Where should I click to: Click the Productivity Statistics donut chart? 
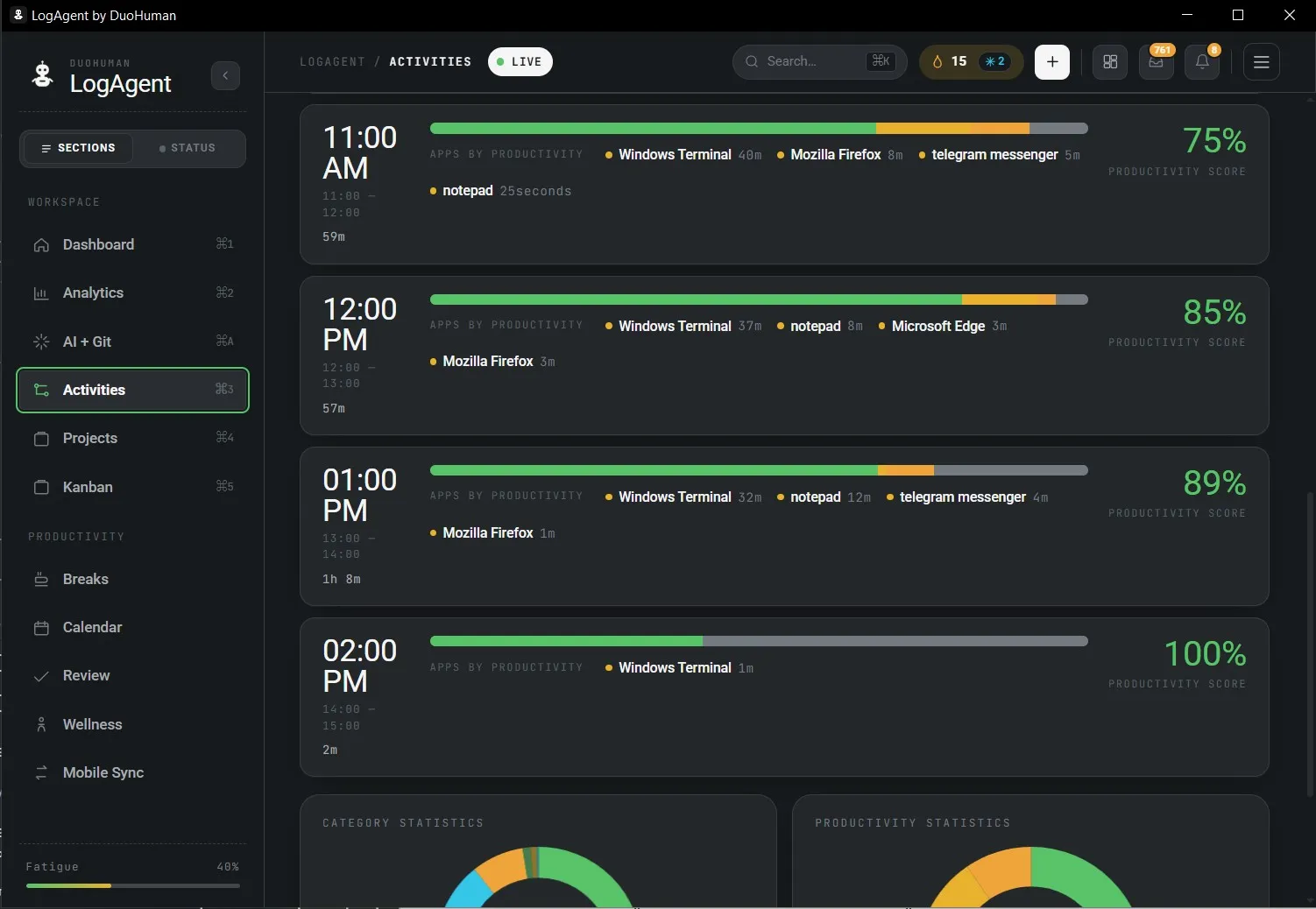point(1030,877)
